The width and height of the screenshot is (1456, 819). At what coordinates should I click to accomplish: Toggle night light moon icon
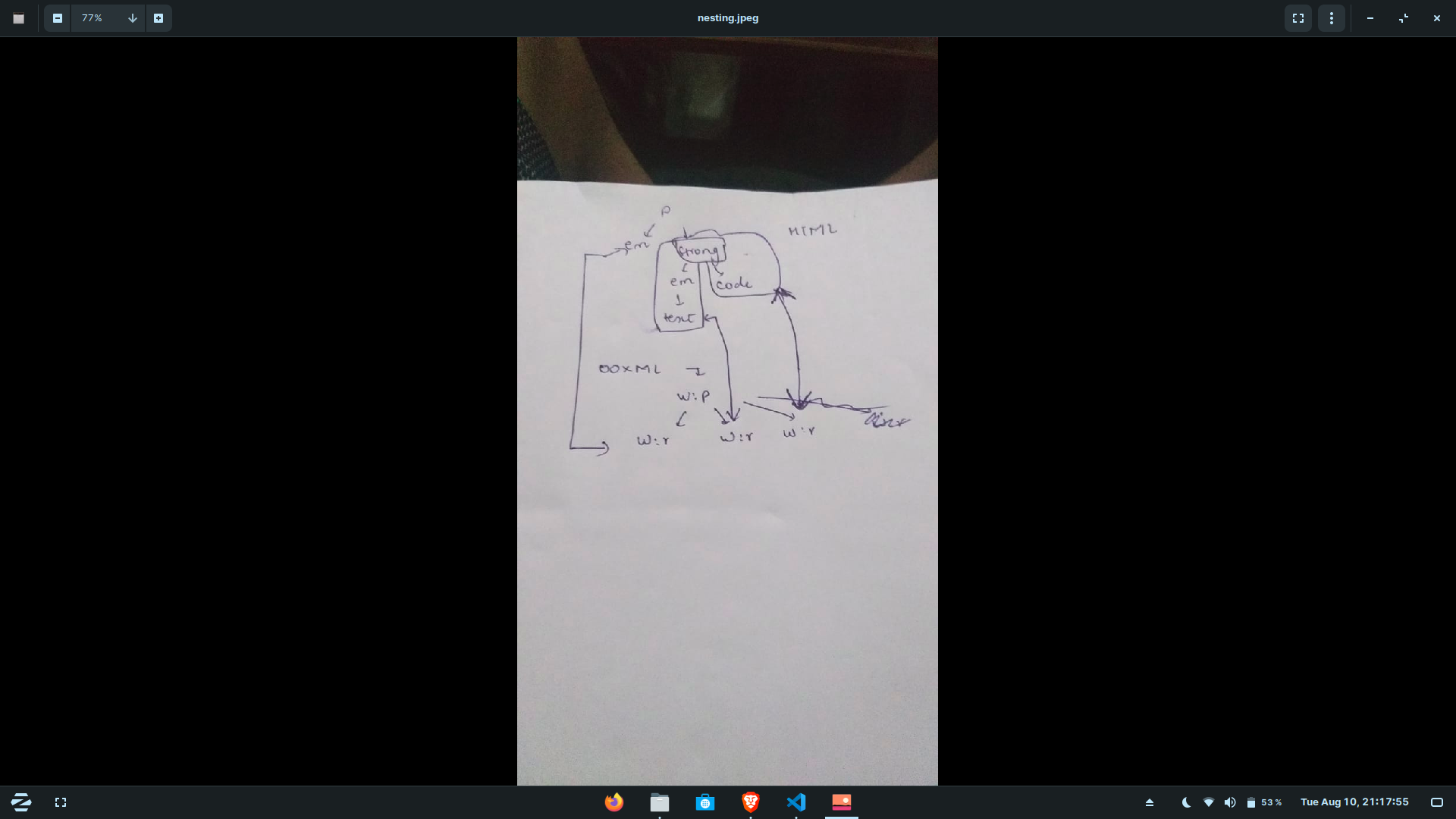pyautogui.click(x=1186, y=802)
